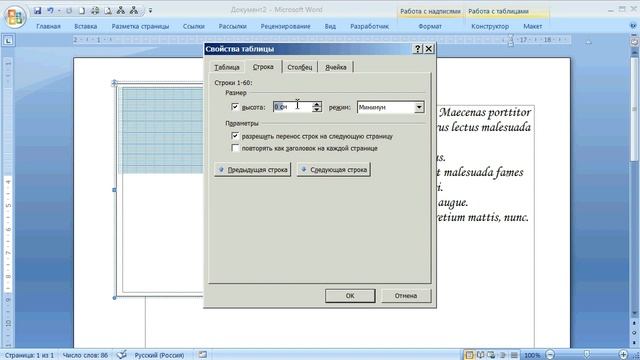Click the show ruler button above scrollbar
This screenshot has width=640, height=360.
634,42
